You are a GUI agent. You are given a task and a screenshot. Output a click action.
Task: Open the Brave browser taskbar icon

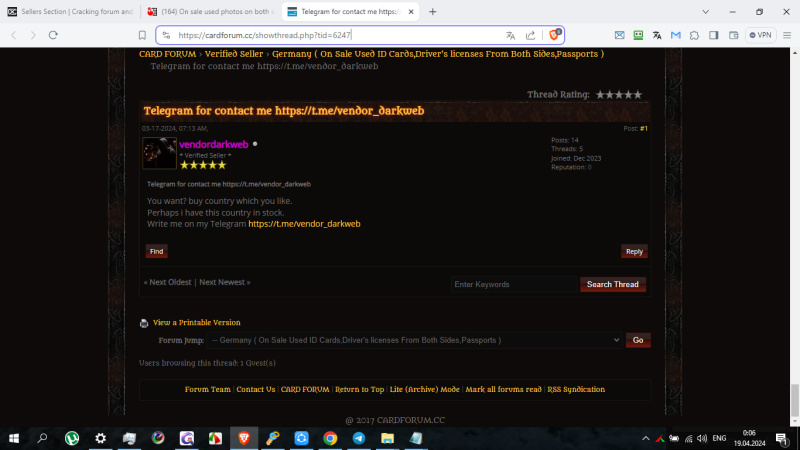(244, 438)
